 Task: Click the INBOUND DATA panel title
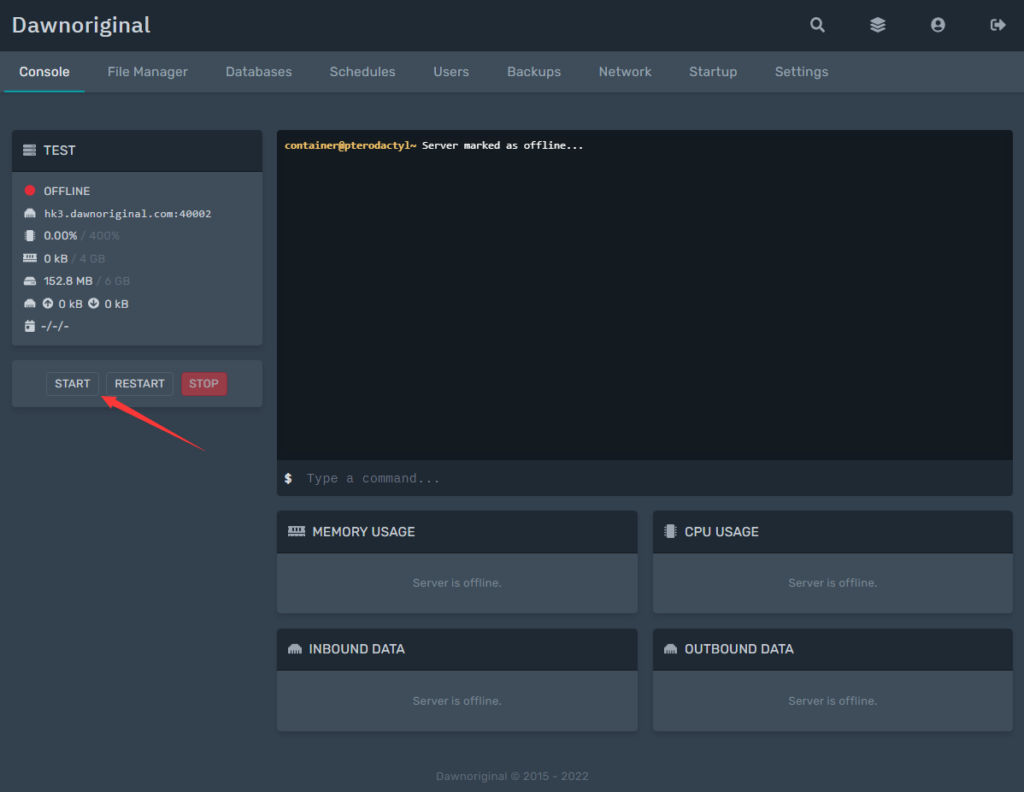pyautogui.click(x=357, y=649)
